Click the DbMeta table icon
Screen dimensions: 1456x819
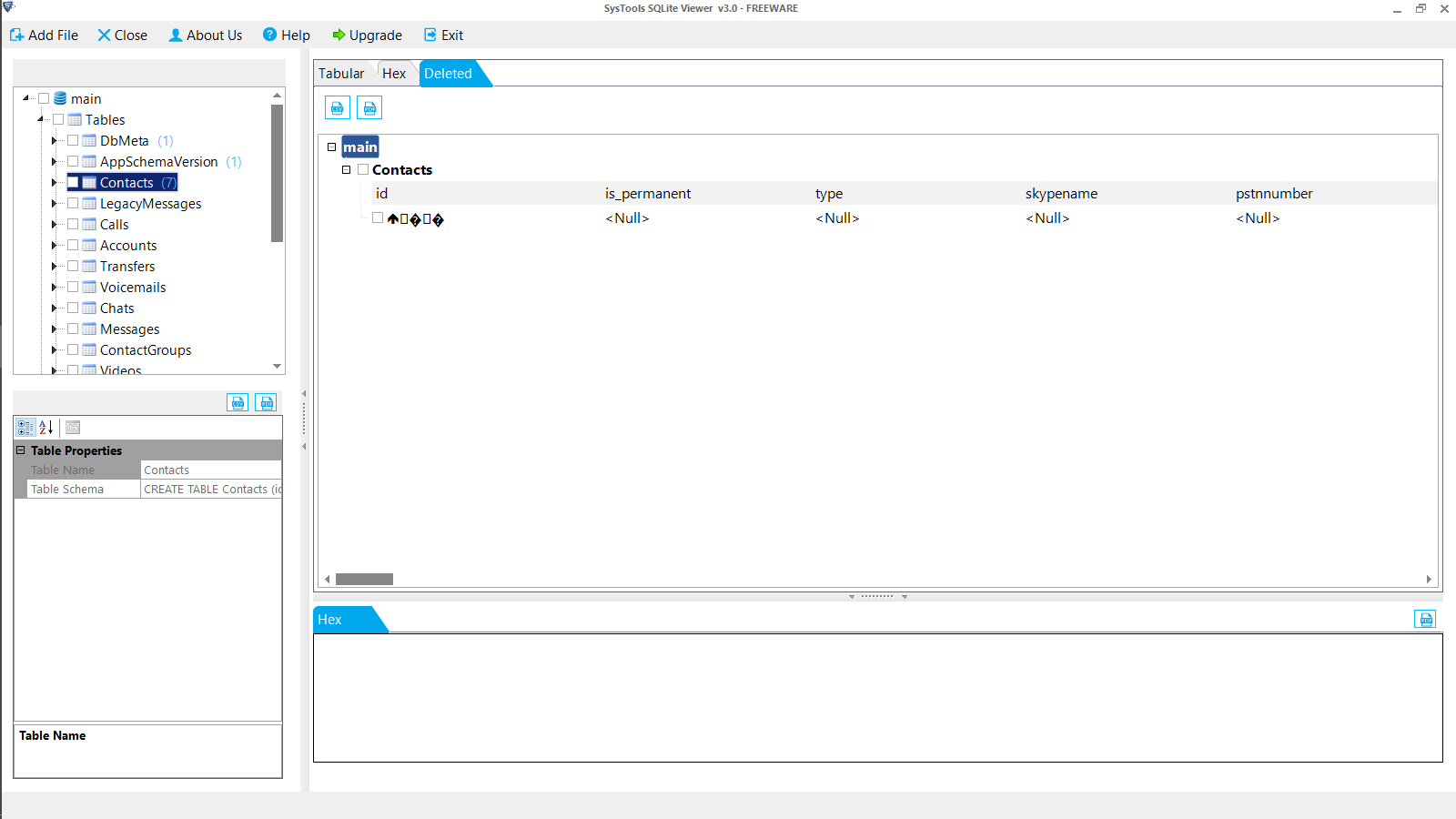[x=89, y=140]
